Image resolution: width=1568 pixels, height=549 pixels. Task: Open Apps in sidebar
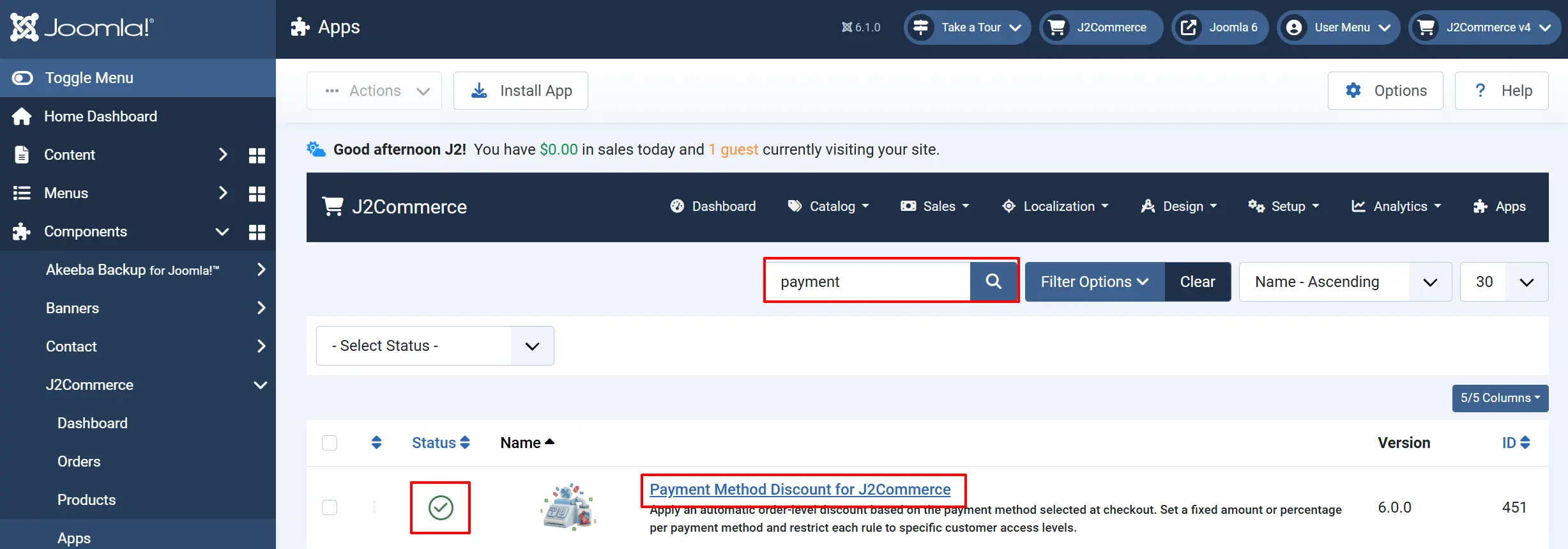coord(74,538)
